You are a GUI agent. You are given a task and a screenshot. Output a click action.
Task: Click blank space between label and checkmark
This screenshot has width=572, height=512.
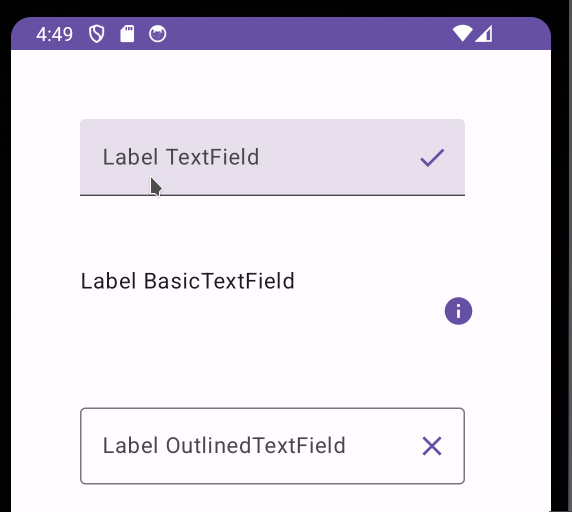click(x=339, y=157)
